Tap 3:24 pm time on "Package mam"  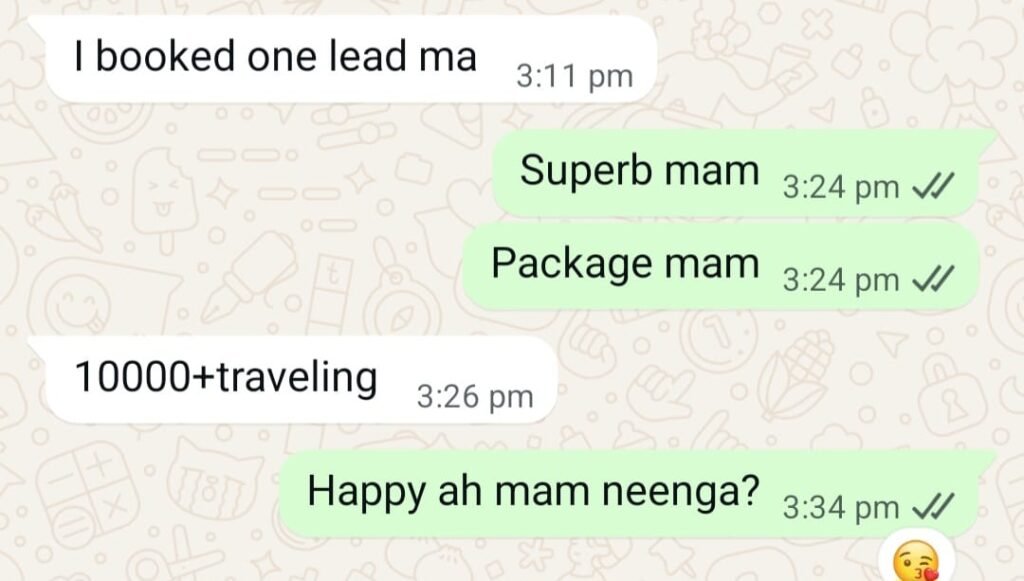pyautogui.click(x=840, y=281)
